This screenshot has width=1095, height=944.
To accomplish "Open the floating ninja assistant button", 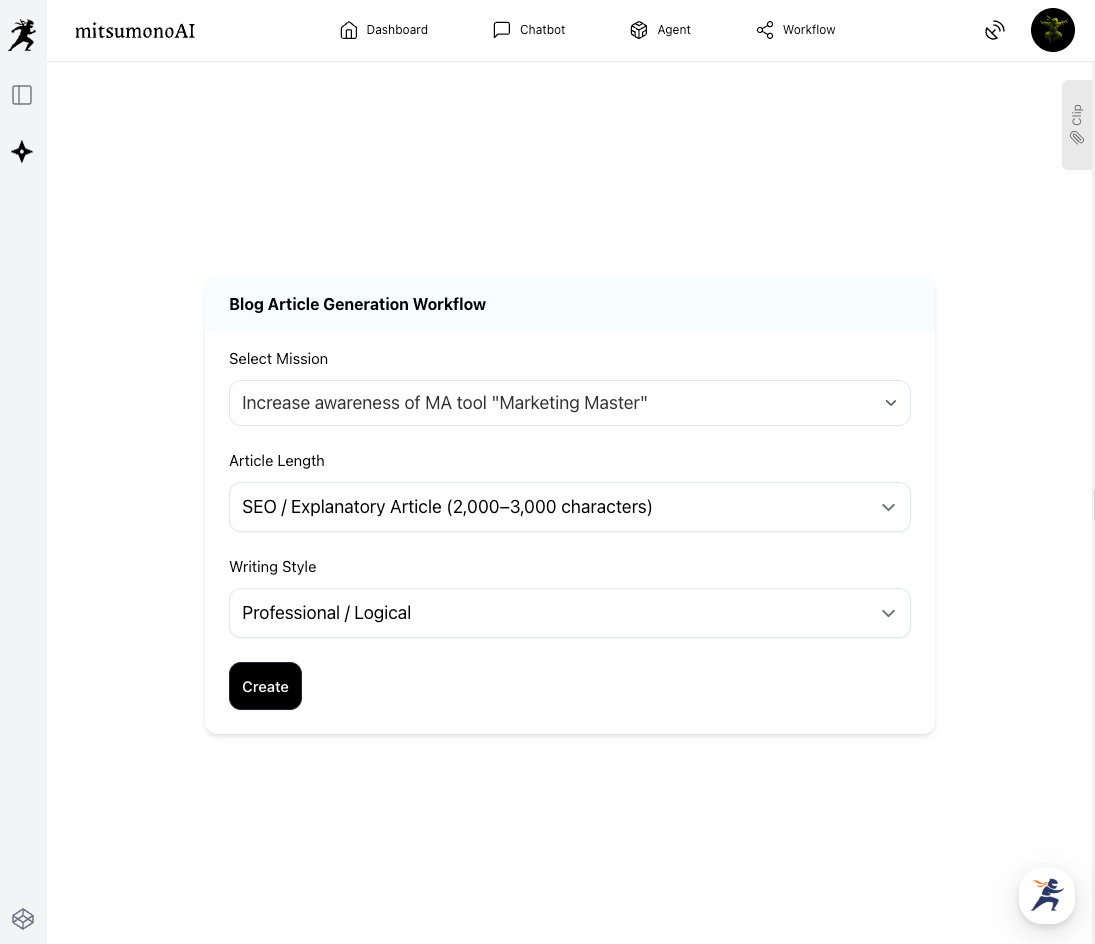I will 1046,895.
